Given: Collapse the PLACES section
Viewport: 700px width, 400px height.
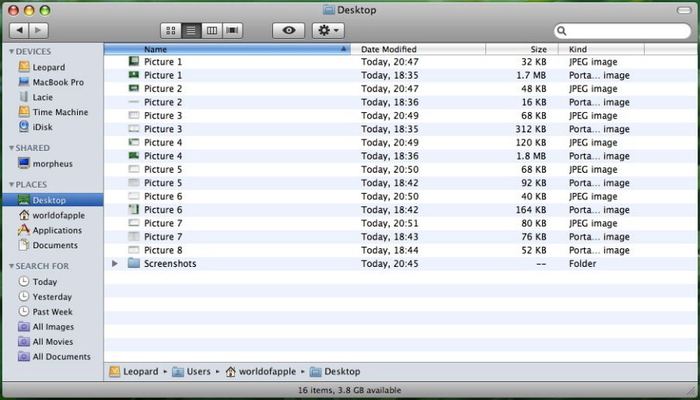Looking at the screenshot, I should click(x=12, y=185).
